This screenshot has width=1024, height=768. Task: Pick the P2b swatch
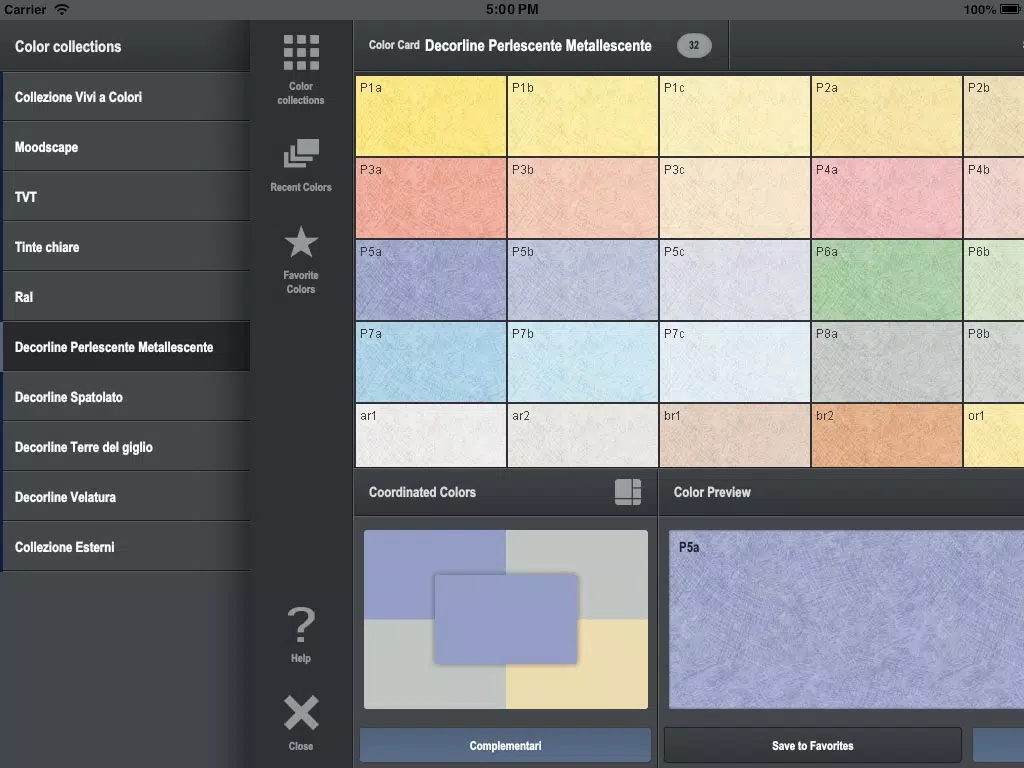994,116
